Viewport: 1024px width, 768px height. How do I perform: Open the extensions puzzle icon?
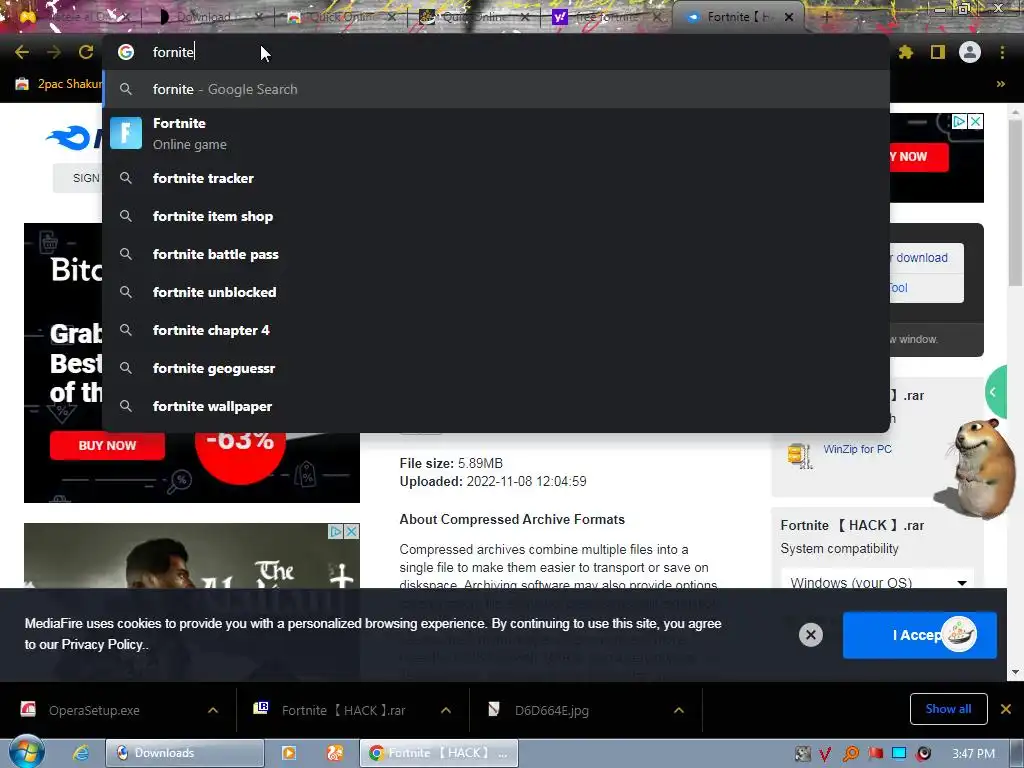[x=905, y=52]
